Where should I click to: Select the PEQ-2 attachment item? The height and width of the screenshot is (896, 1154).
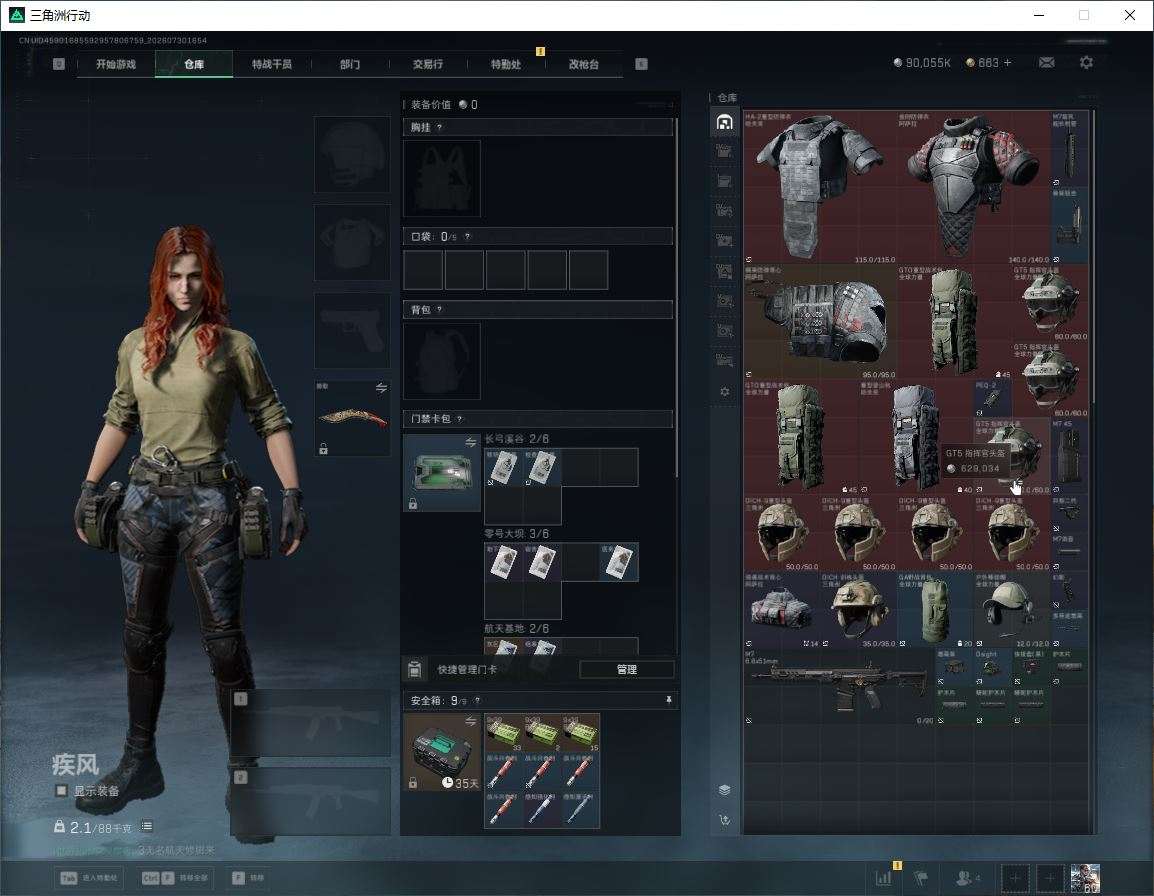point(992,398)
